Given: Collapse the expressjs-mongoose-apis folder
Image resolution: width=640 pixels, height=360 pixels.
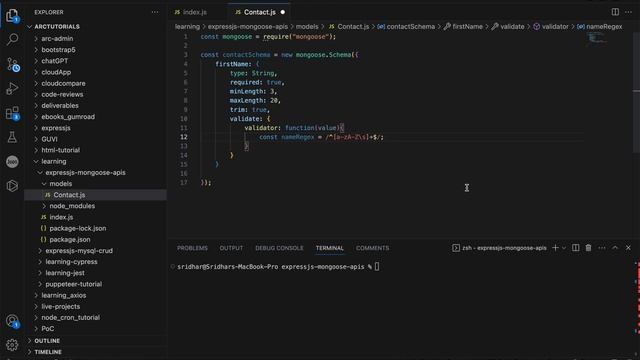Looking at the screenshot, I should pos(96,173).
